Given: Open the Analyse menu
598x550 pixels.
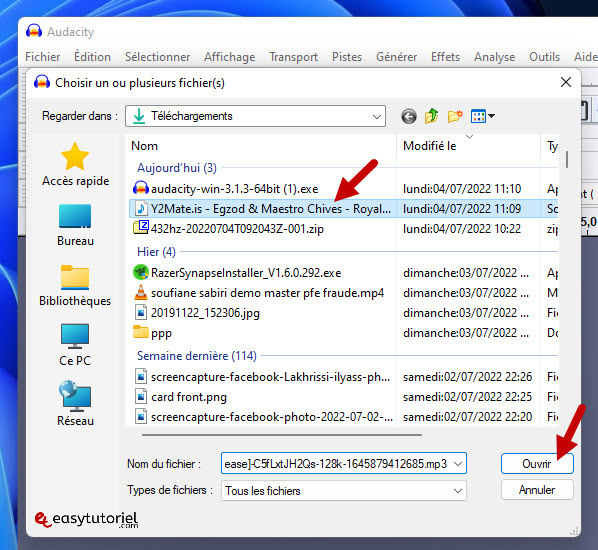Looking at the screenshot, I should 494,57.
